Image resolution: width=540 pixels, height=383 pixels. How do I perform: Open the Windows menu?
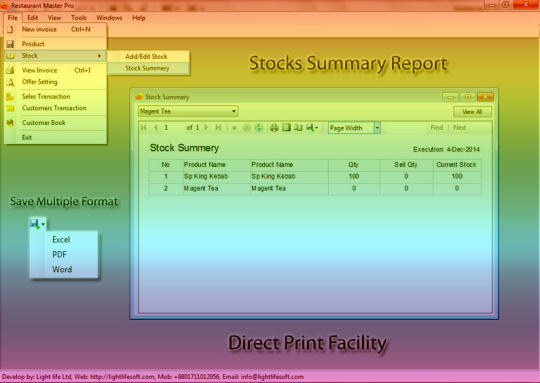tap(109, 18)
